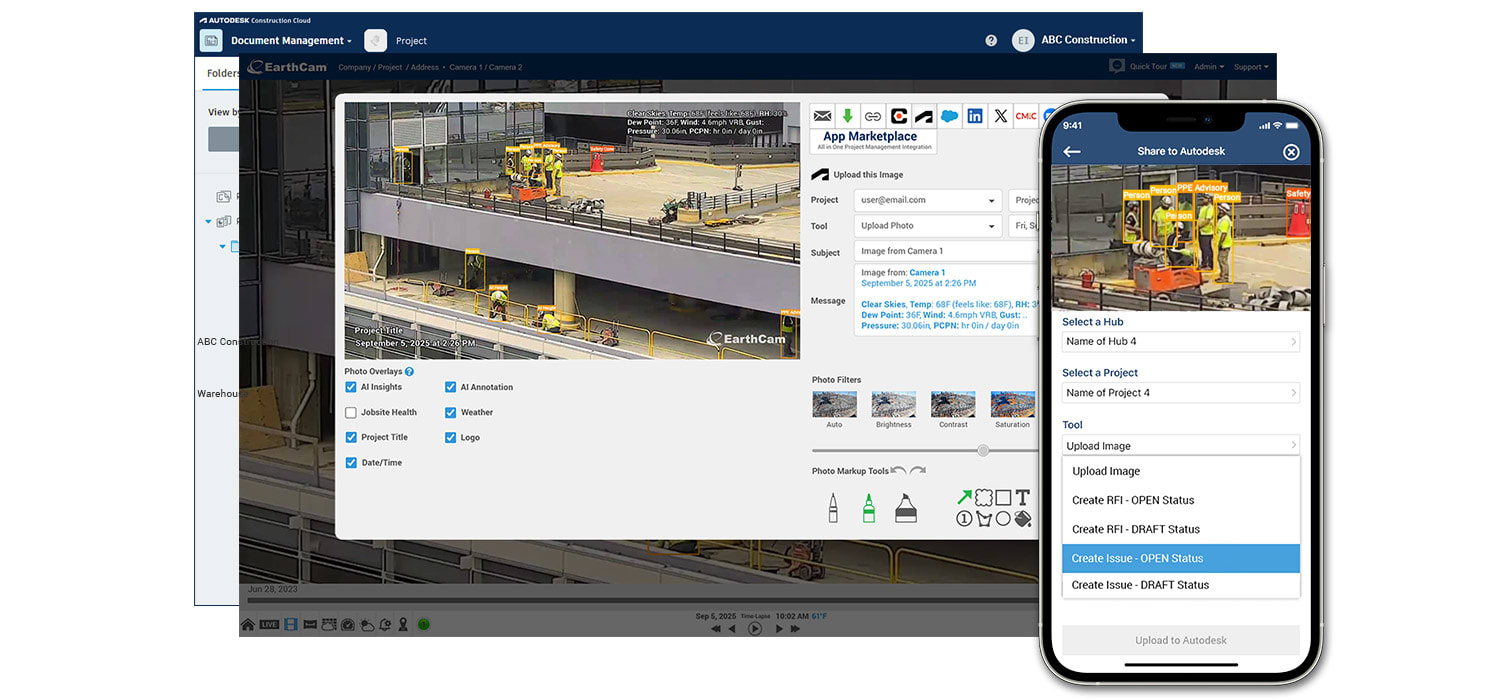Pick the text T markup tool
Image resolution: width=1500 pixels, height=700 pixels.
coord(1023,497)
